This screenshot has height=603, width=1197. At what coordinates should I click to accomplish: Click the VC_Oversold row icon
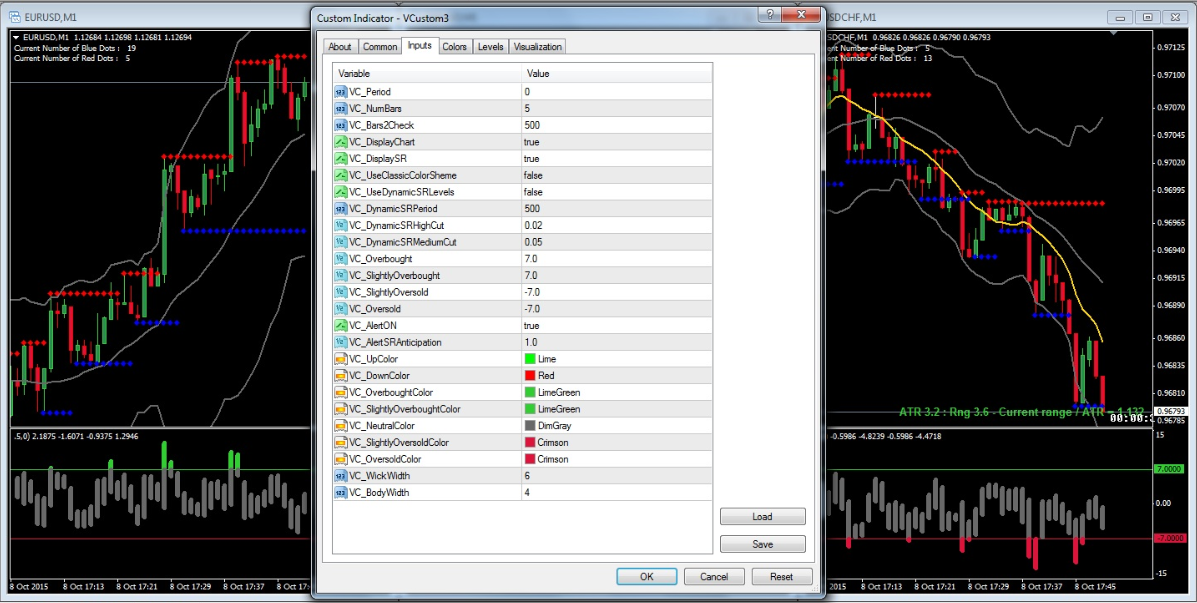(x=340, y=309)
